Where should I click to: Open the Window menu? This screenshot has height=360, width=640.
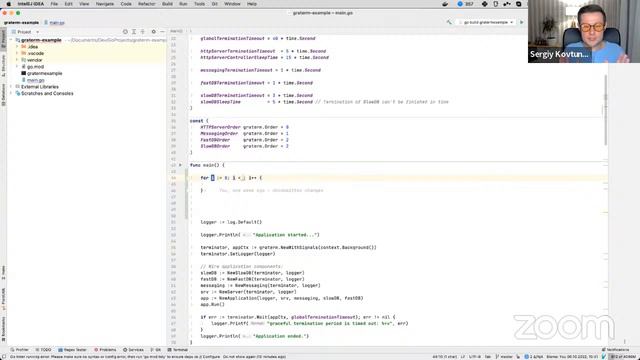point(232,4)
